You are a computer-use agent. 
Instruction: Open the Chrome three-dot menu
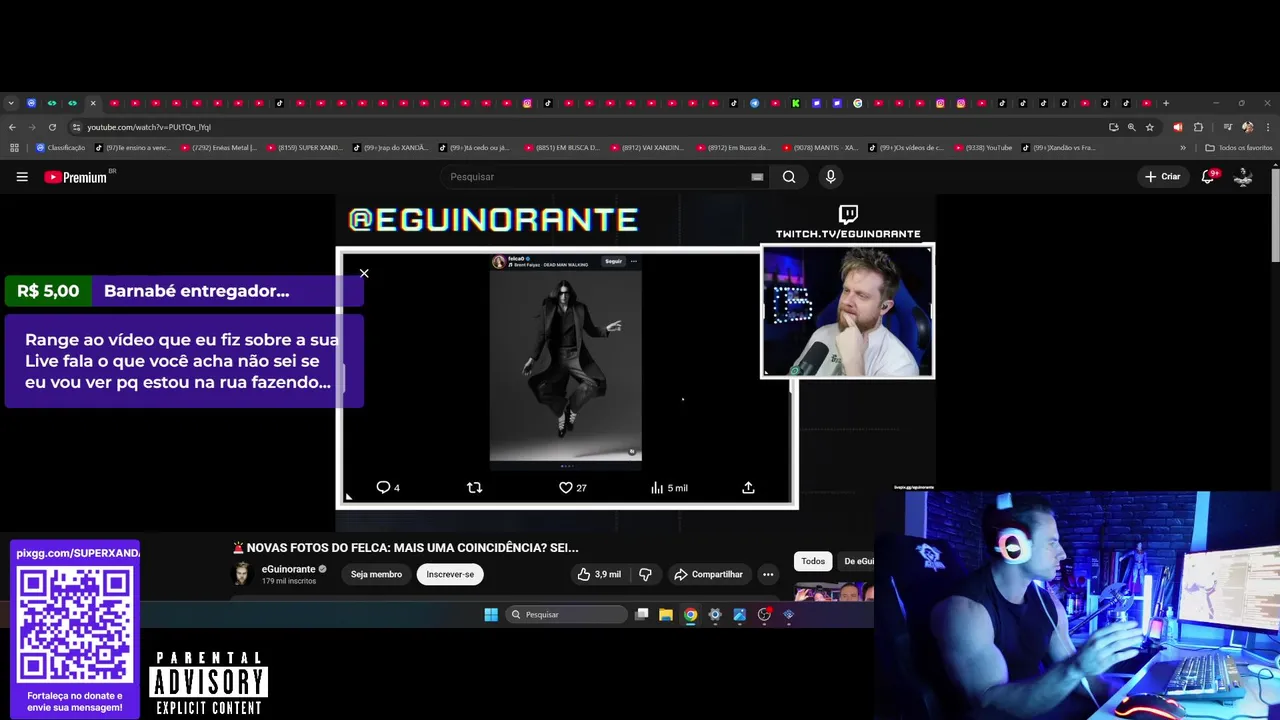1266,127
